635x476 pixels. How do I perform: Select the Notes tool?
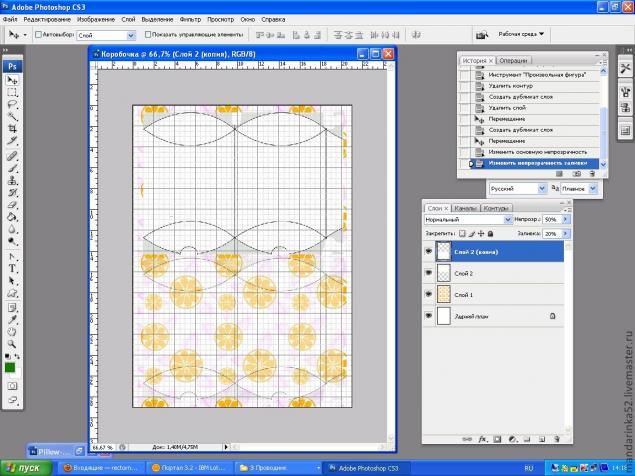click(x=13, y=308)
